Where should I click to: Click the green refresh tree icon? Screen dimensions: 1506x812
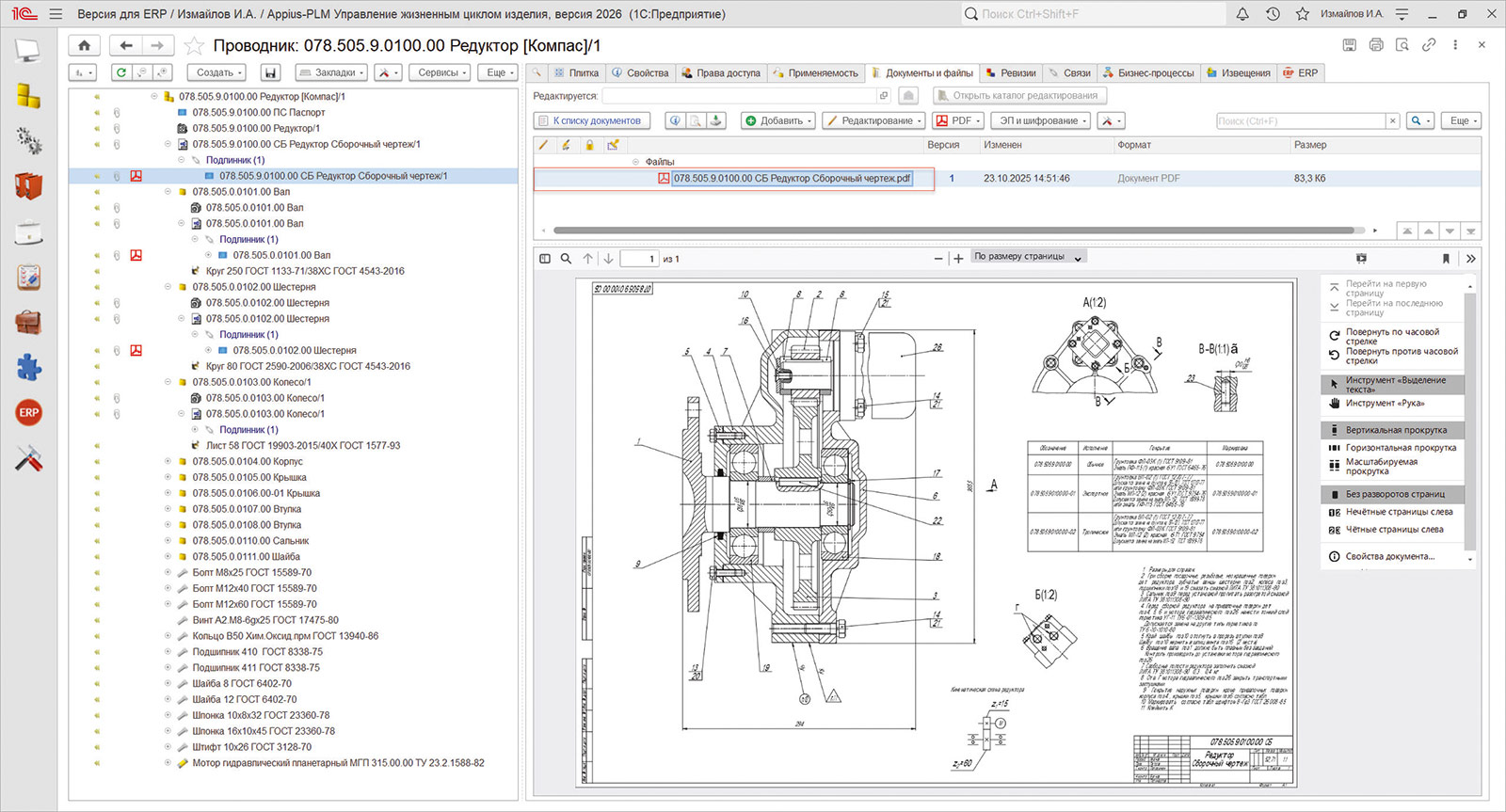point(121,72)
